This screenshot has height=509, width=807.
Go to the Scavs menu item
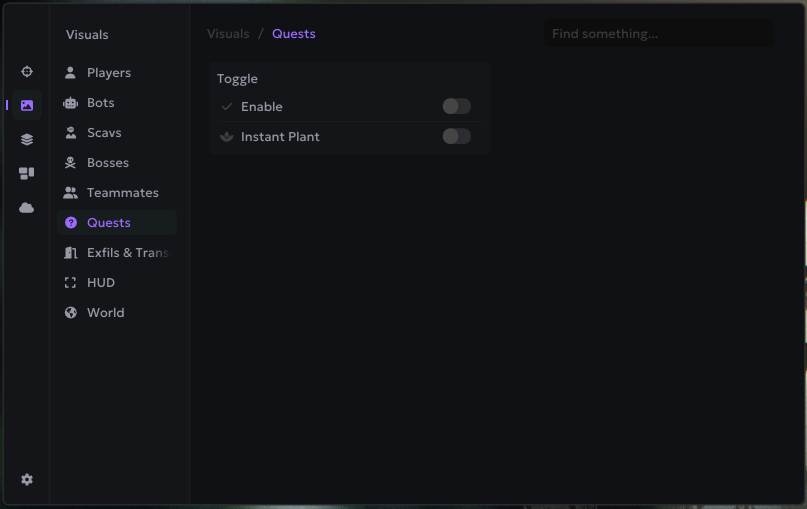[104, 133]
